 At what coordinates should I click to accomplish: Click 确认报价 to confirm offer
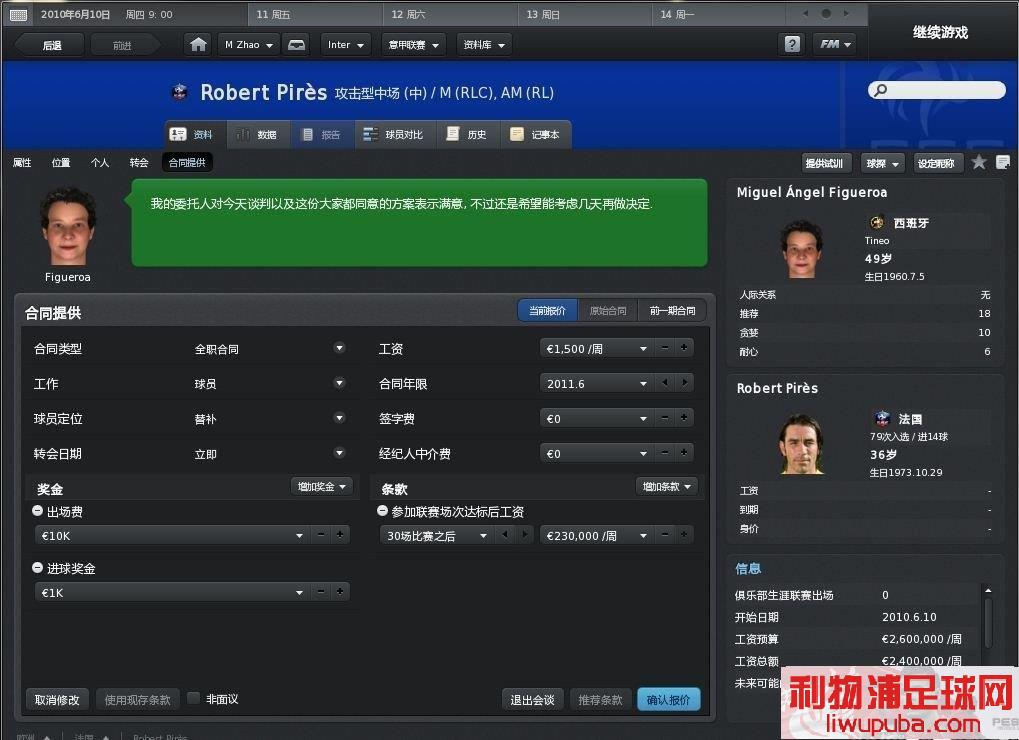pyautogui.click(x=669, y=699)
